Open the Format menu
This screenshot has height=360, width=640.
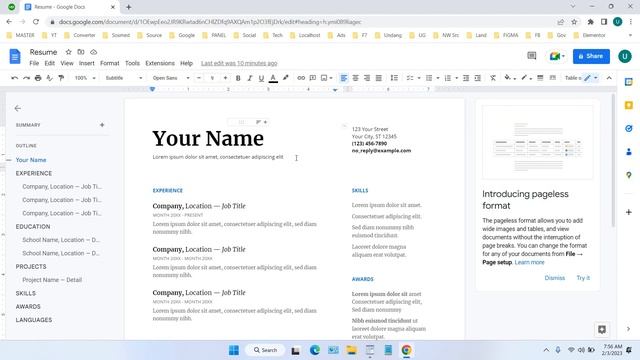[x=110, y=63]
